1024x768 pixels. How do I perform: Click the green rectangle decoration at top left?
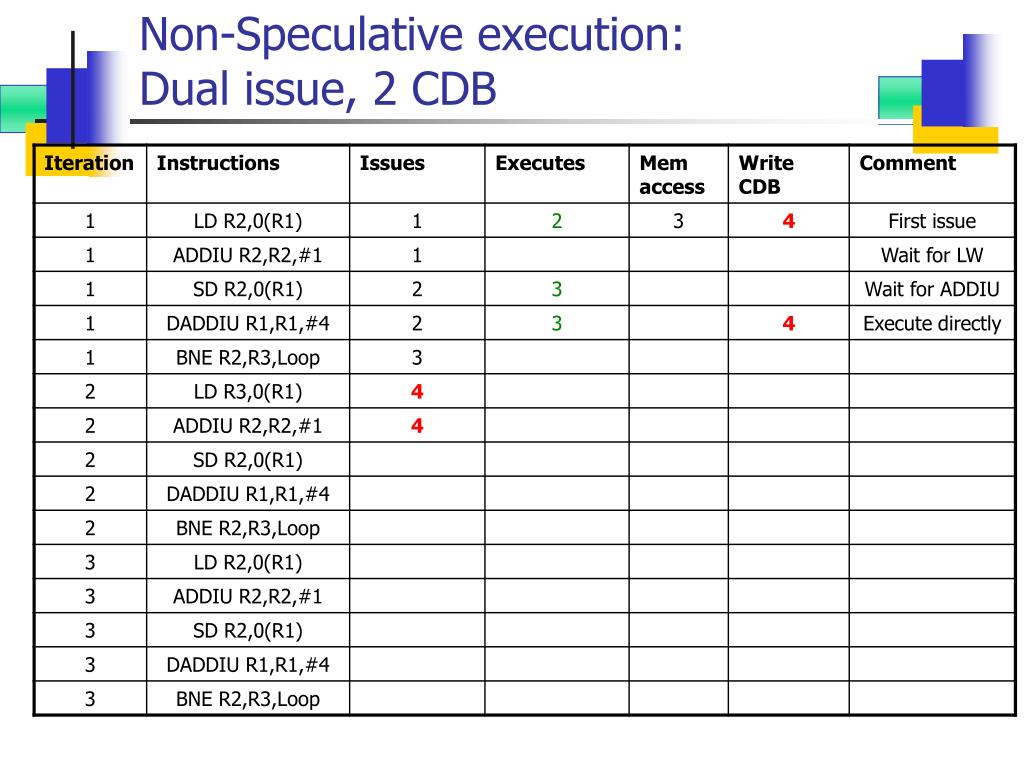[23, 108]
